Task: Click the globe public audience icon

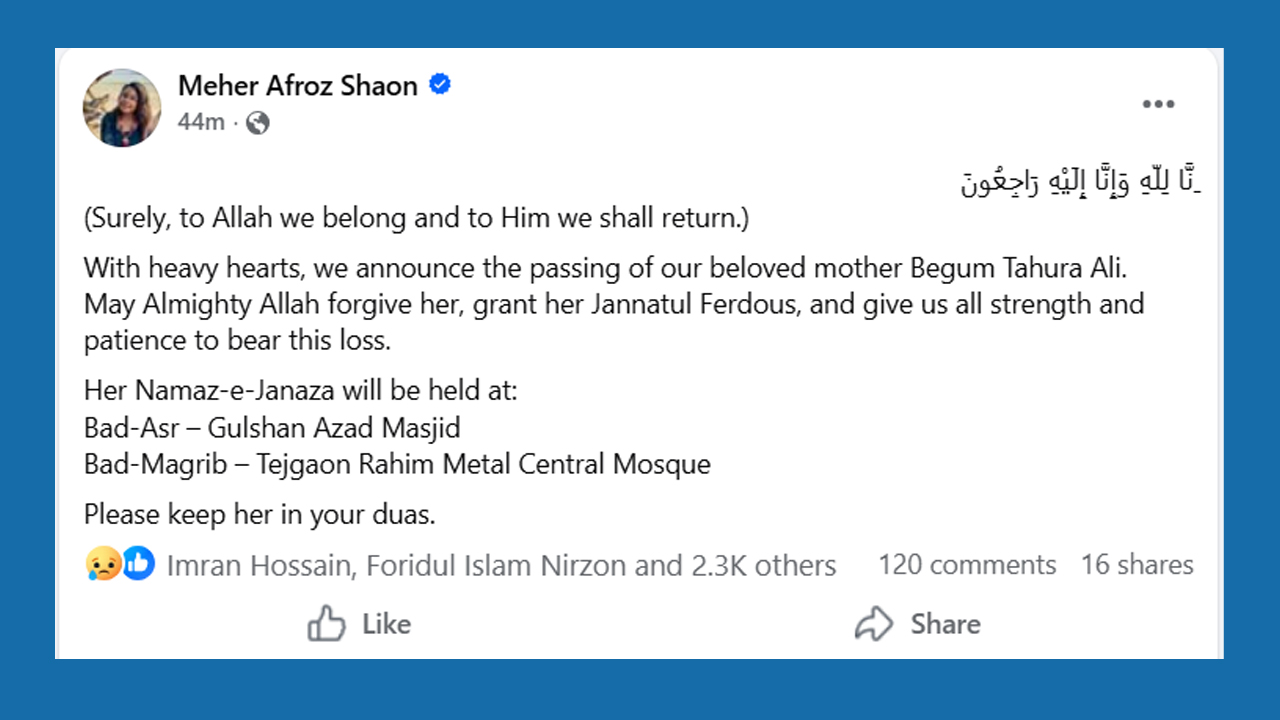Action: click(x=258, y=123)
